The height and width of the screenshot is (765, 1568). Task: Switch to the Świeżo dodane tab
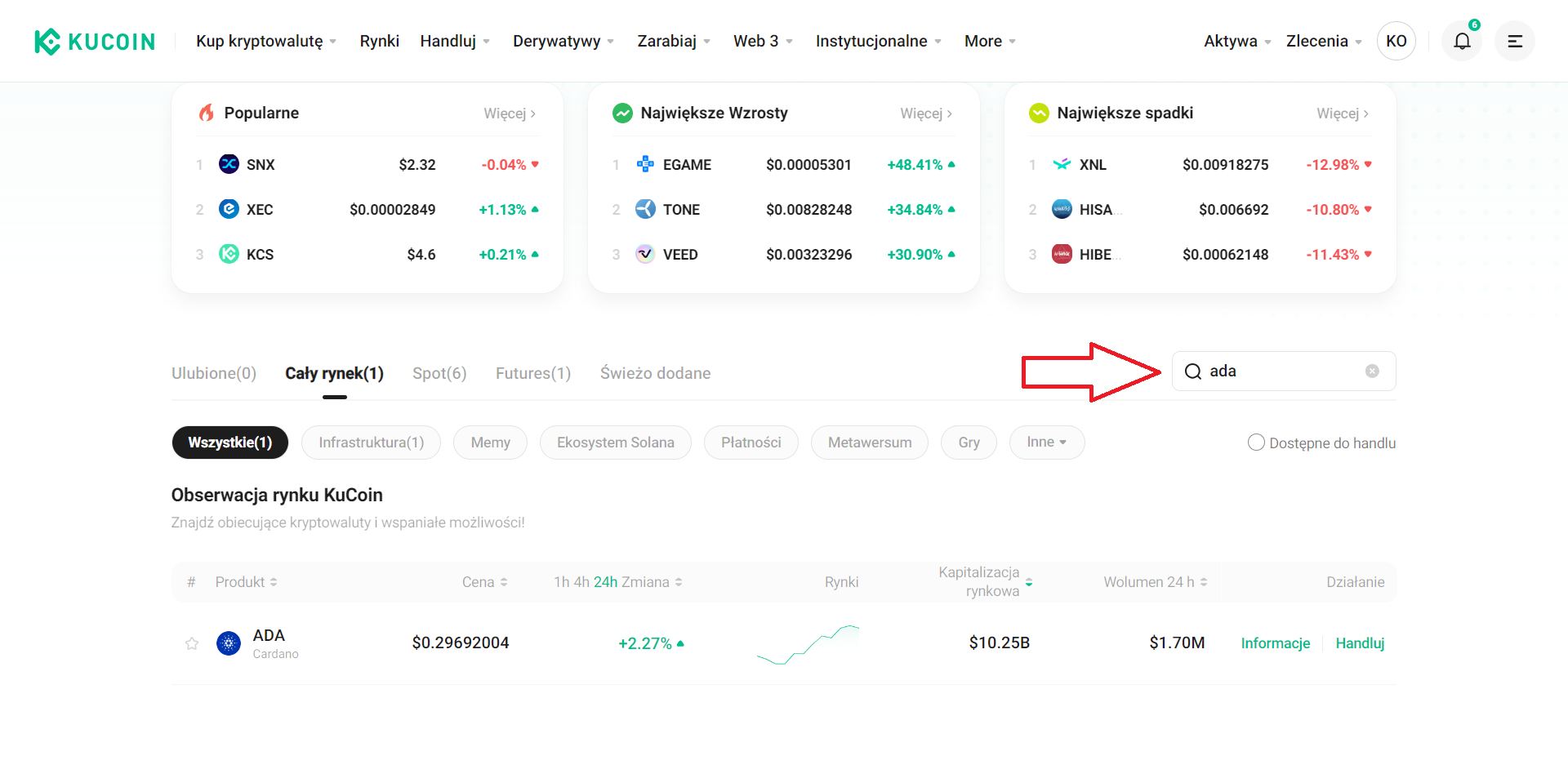click(656, 373)
